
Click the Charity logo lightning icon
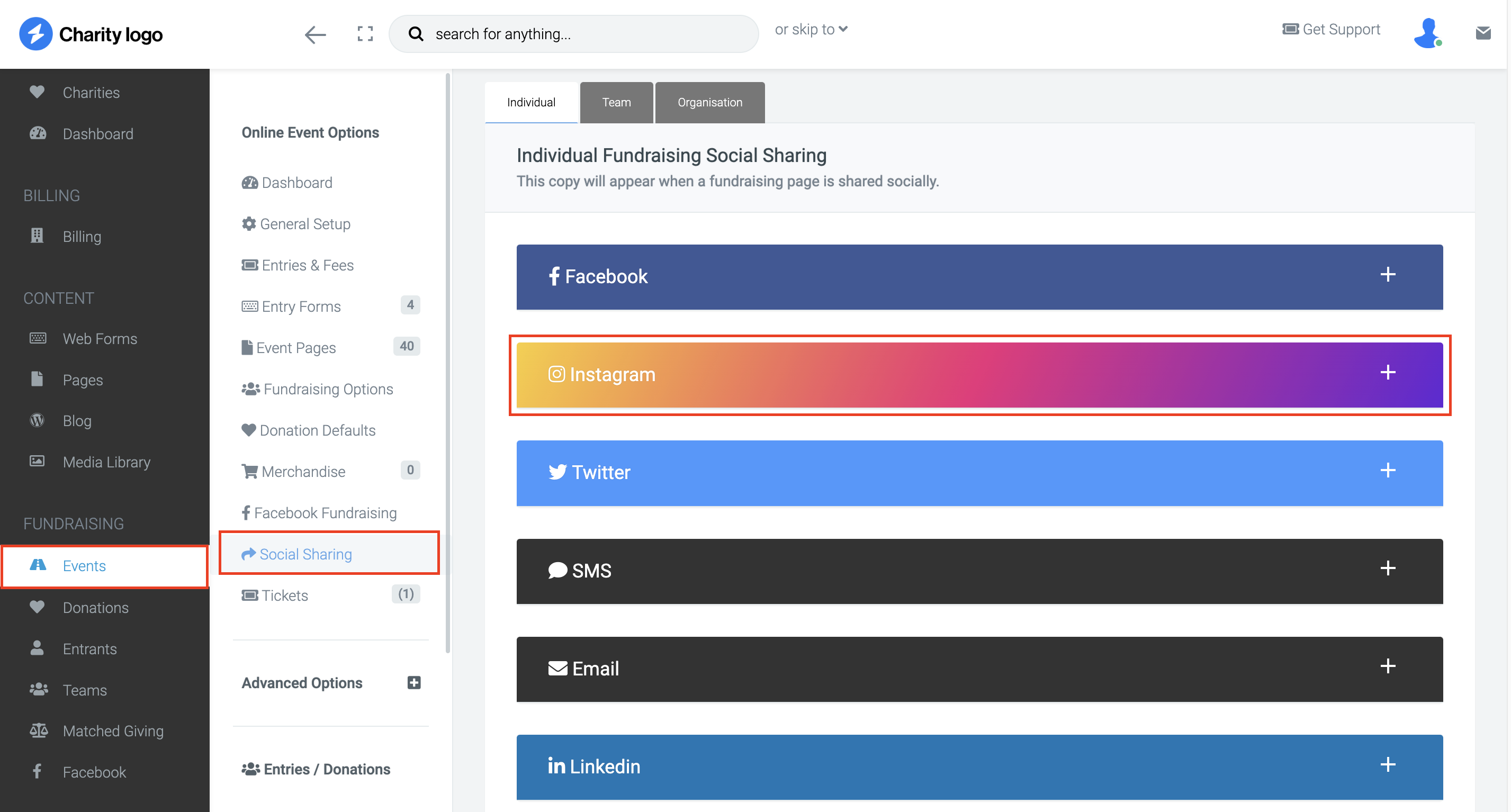tap(36, 34)
